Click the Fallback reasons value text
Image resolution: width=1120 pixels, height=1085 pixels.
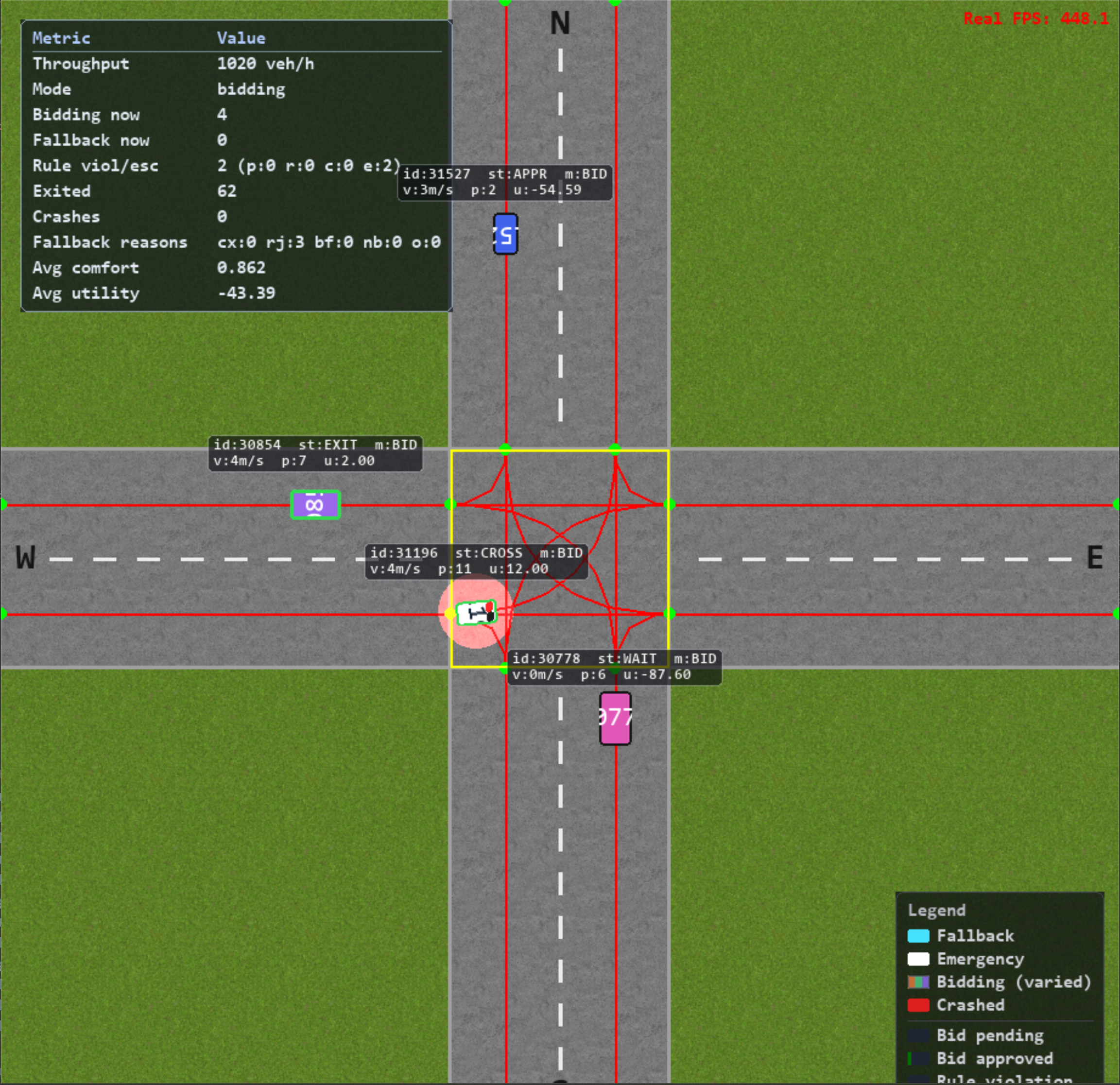pyautogui.click(x=328, y=242)
